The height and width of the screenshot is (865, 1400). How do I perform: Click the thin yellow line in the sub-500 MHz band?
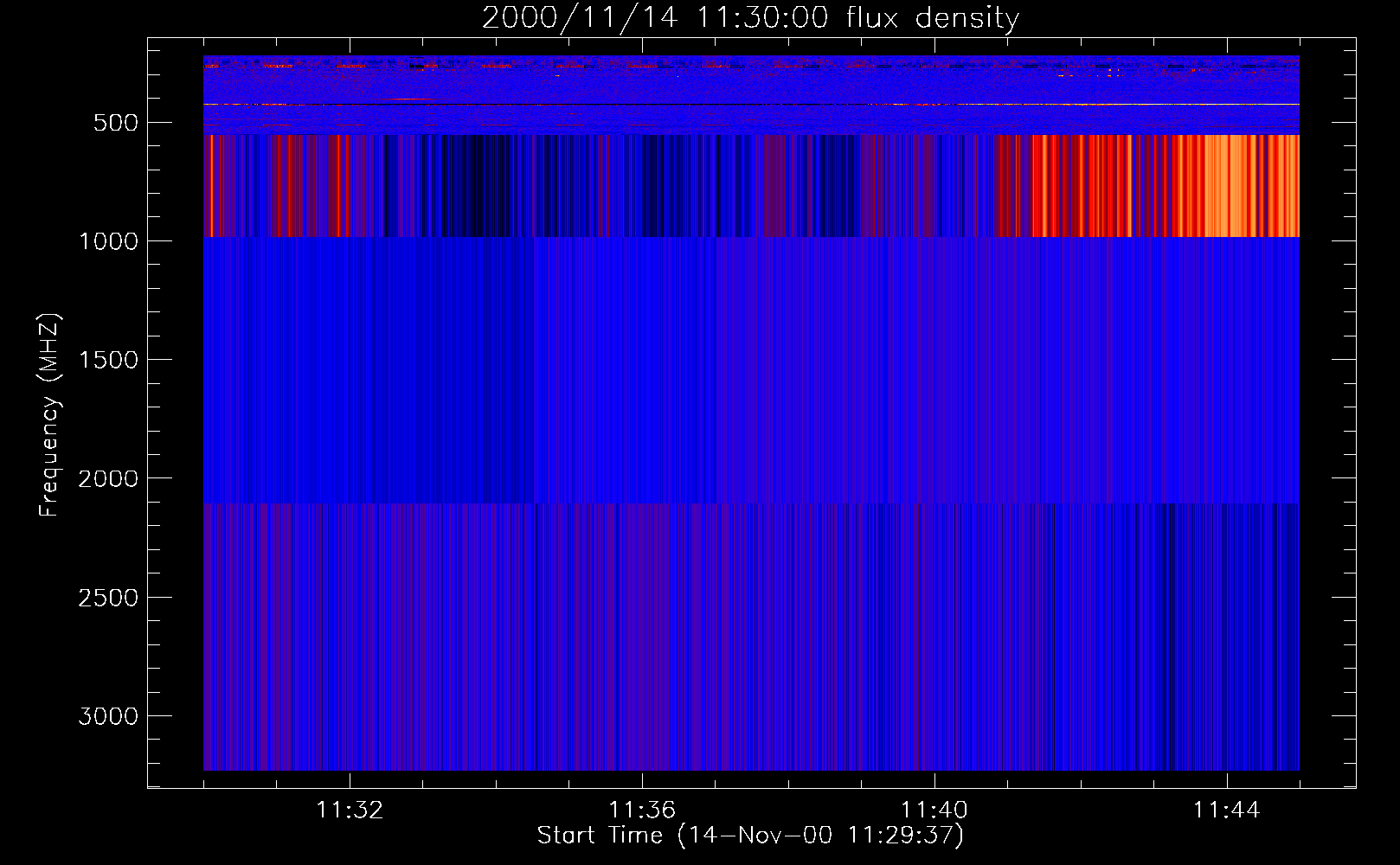(751, 104)
